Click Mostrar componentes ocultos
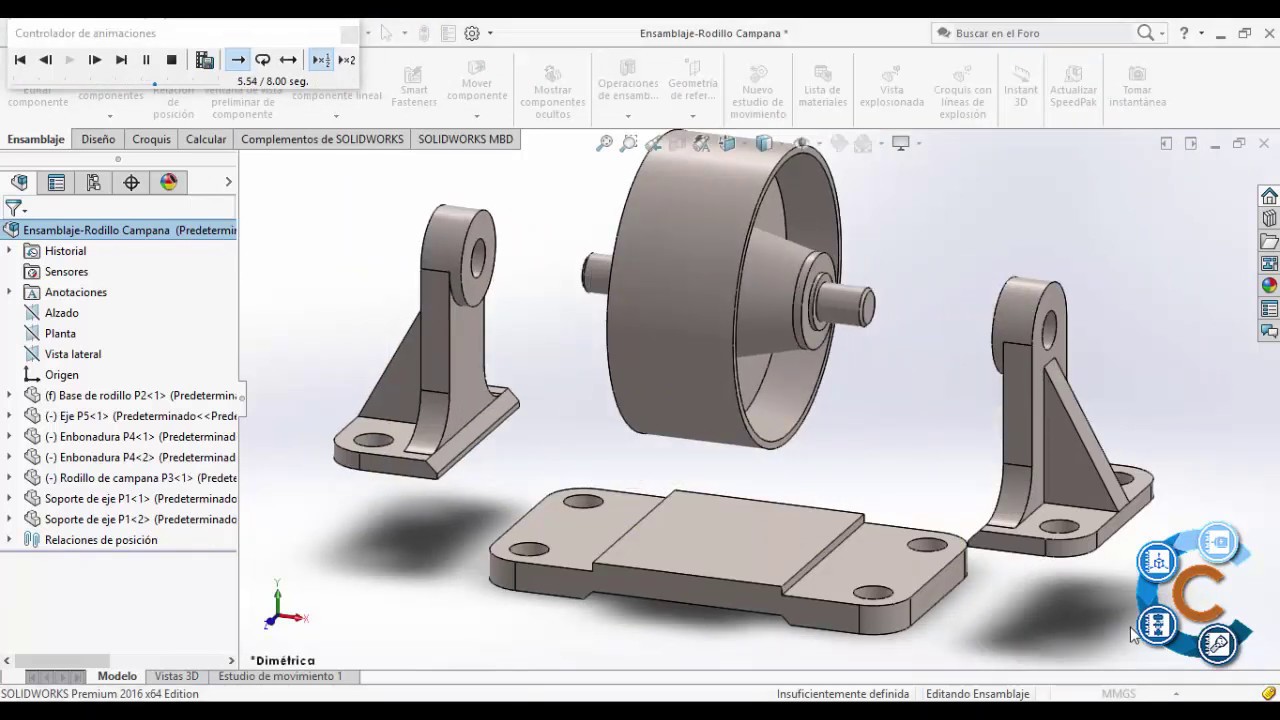1280x720 pixels. 552,91
